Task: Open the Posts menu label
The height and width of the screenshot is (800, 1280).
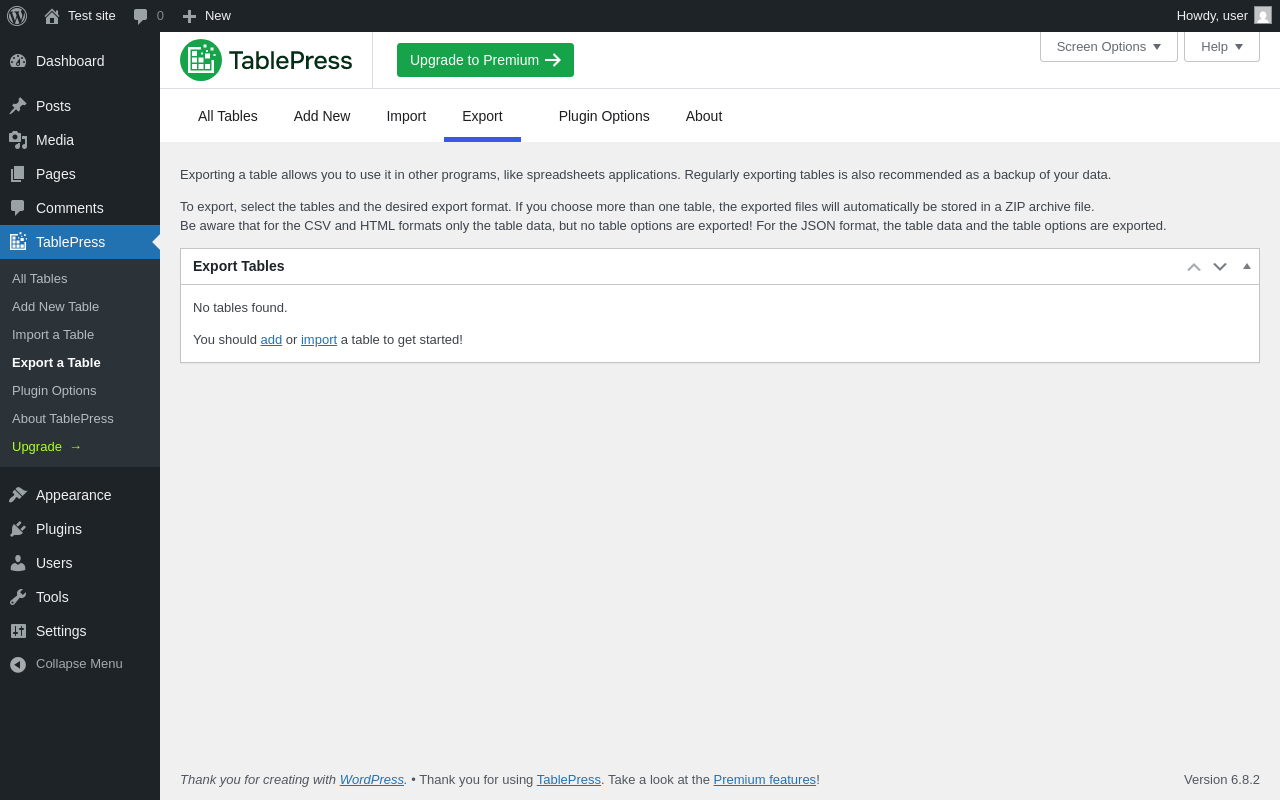Action: [53, 106]
